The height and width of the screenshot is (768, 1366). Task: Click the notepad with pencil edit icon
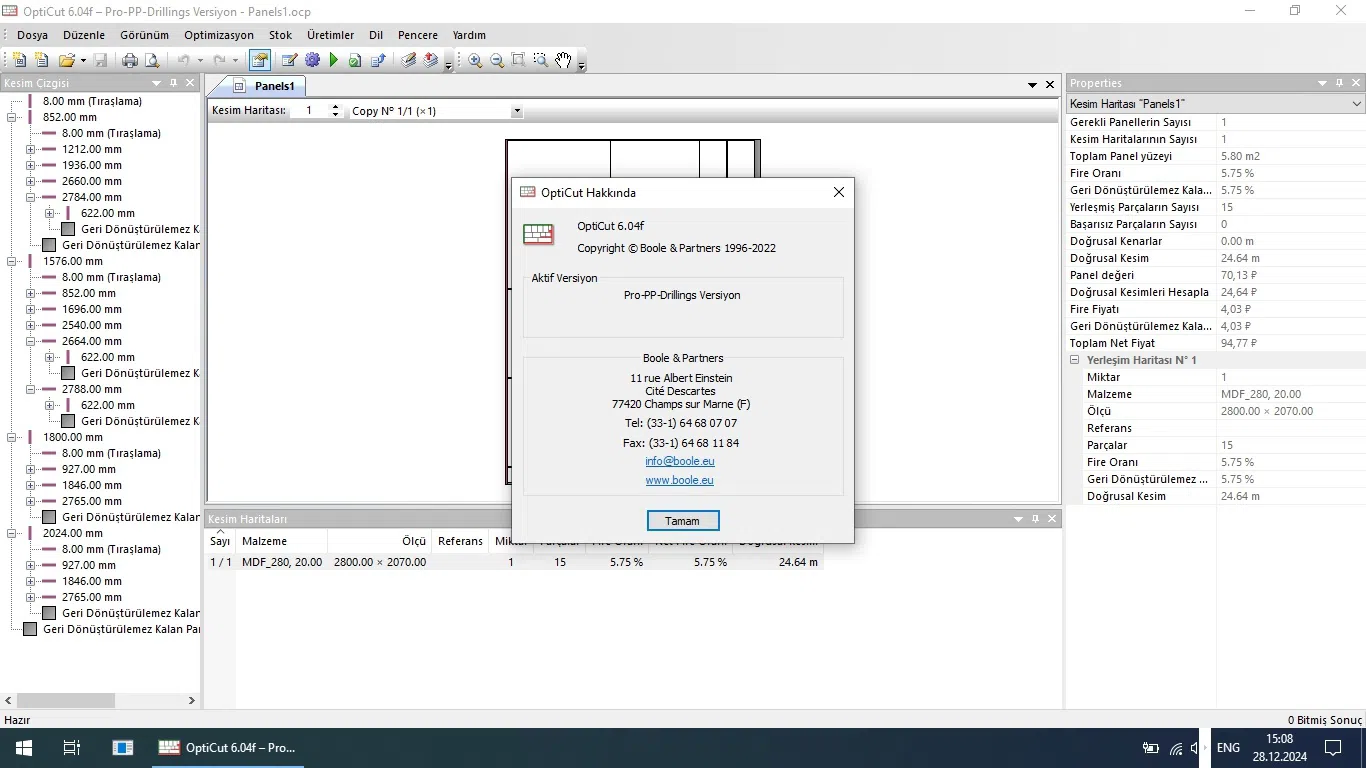pyautogui.click(x=290, y=60)
